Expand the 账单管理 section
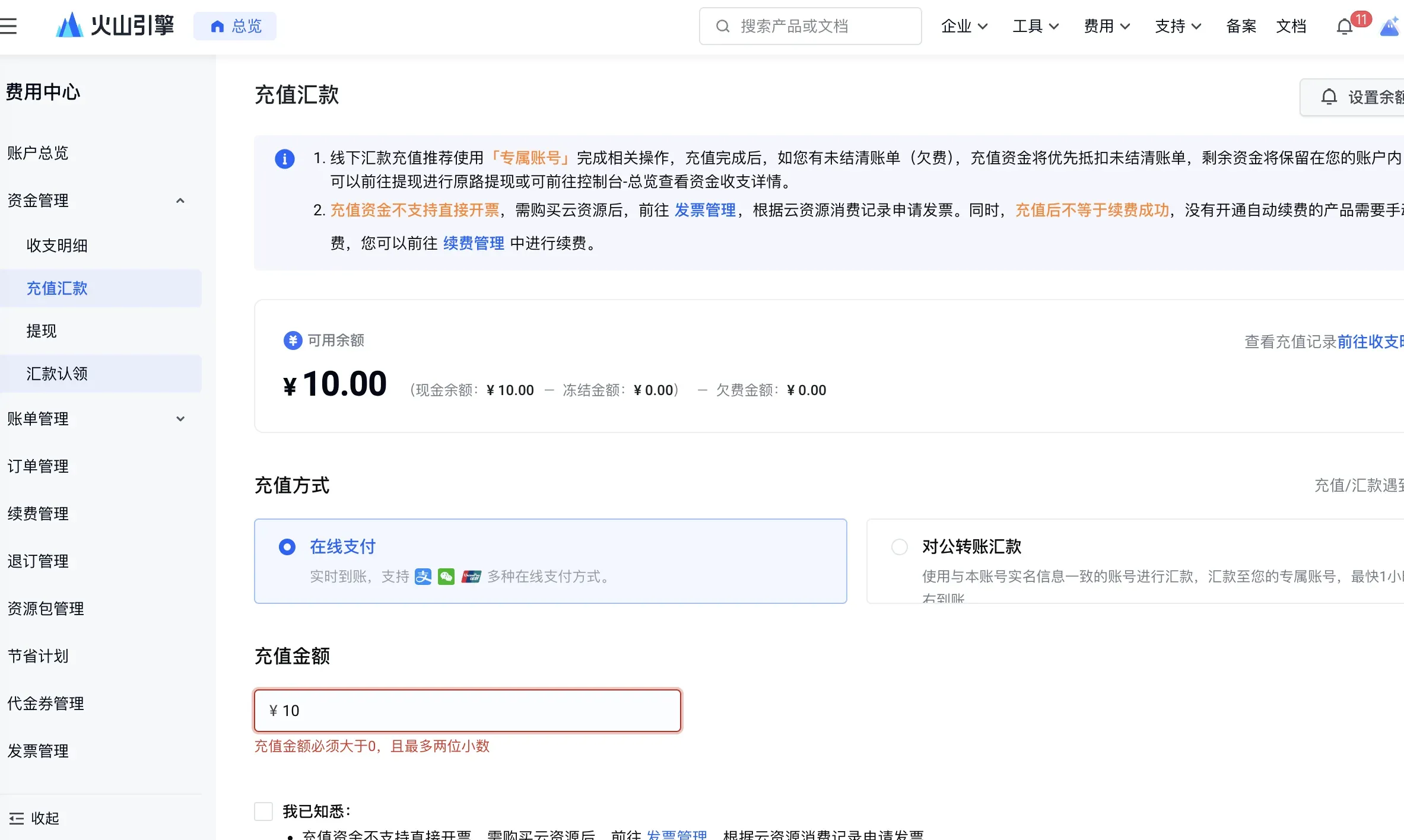This screenshot has height=840, width=1404. pyautogui.click(x=180, y=419)
